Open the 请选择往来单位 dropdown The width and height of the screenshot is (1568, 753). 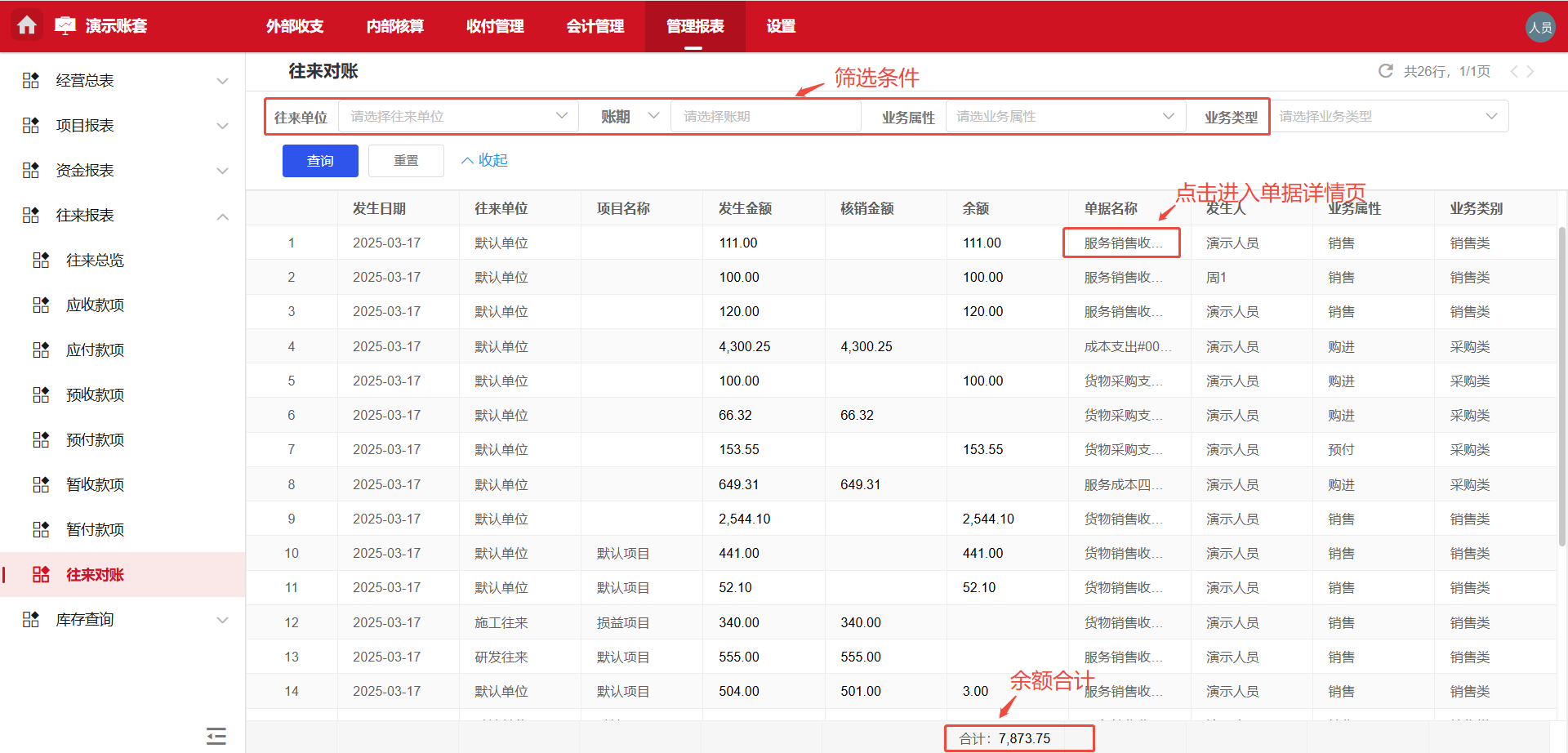click(x=457, y=116)
